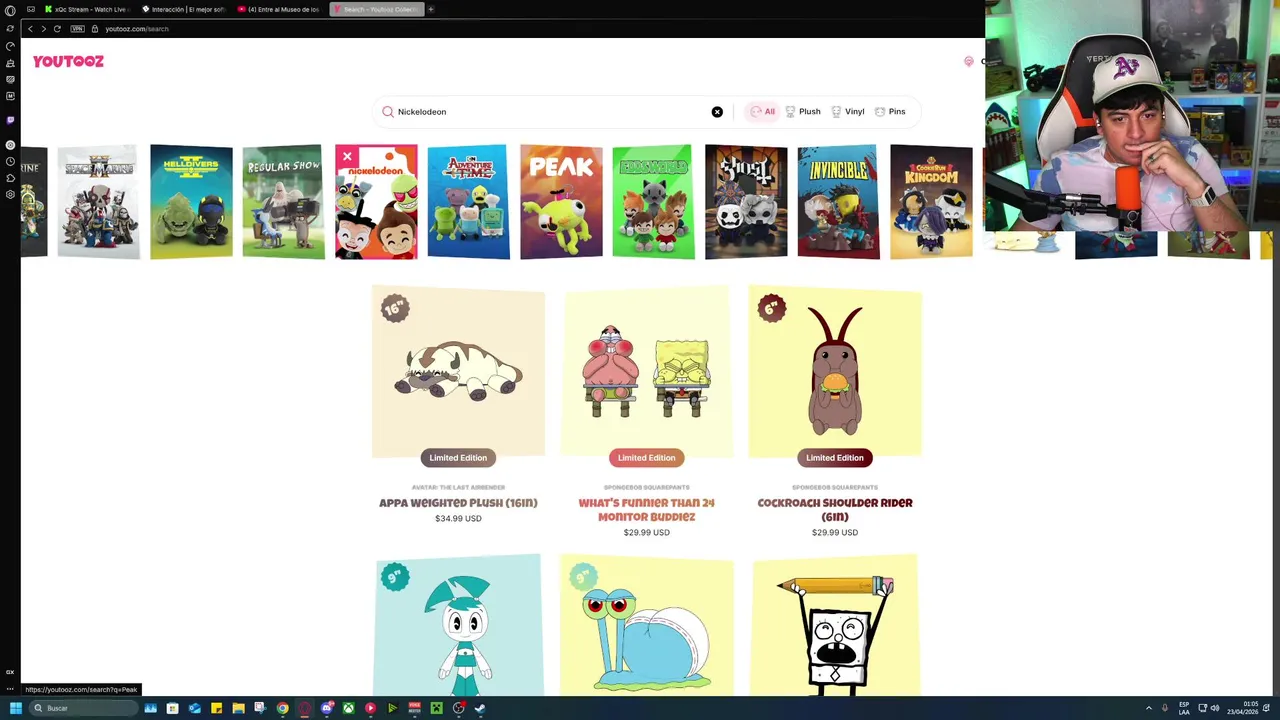Go back in the browser

[x=30, y=29]
